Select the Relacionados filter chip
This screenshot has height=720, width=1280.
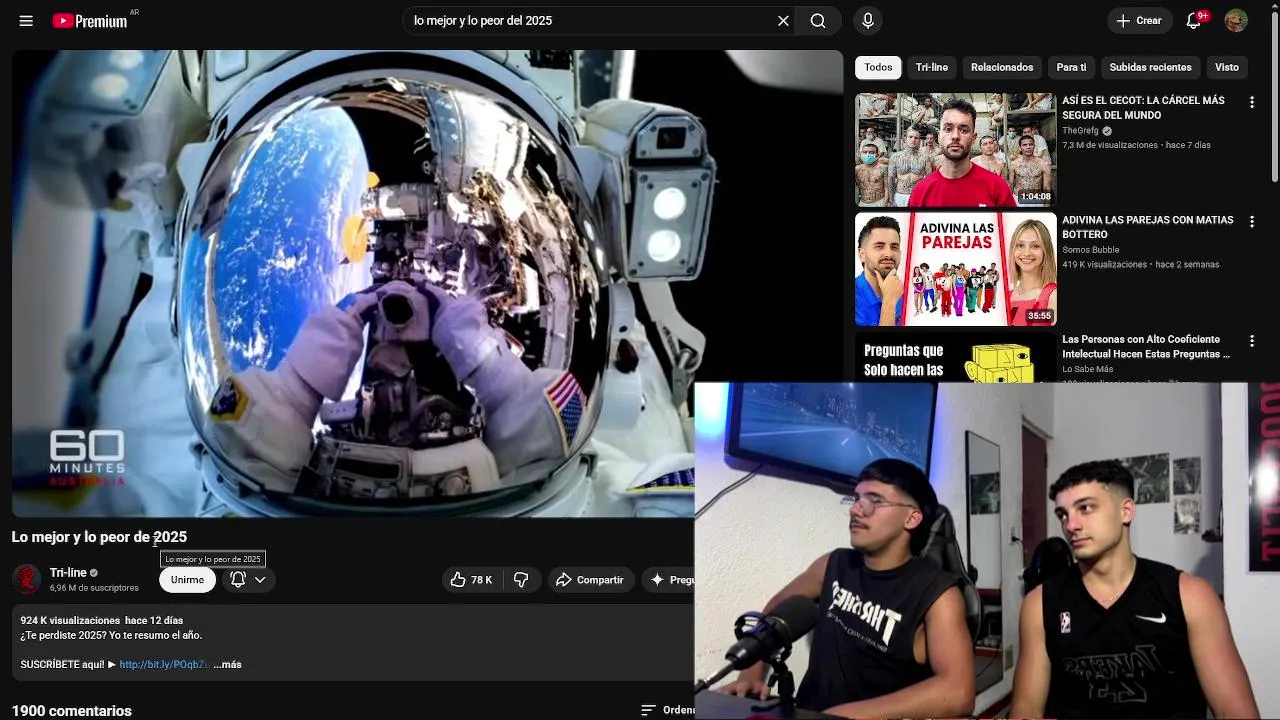[x=1002, y=67]
